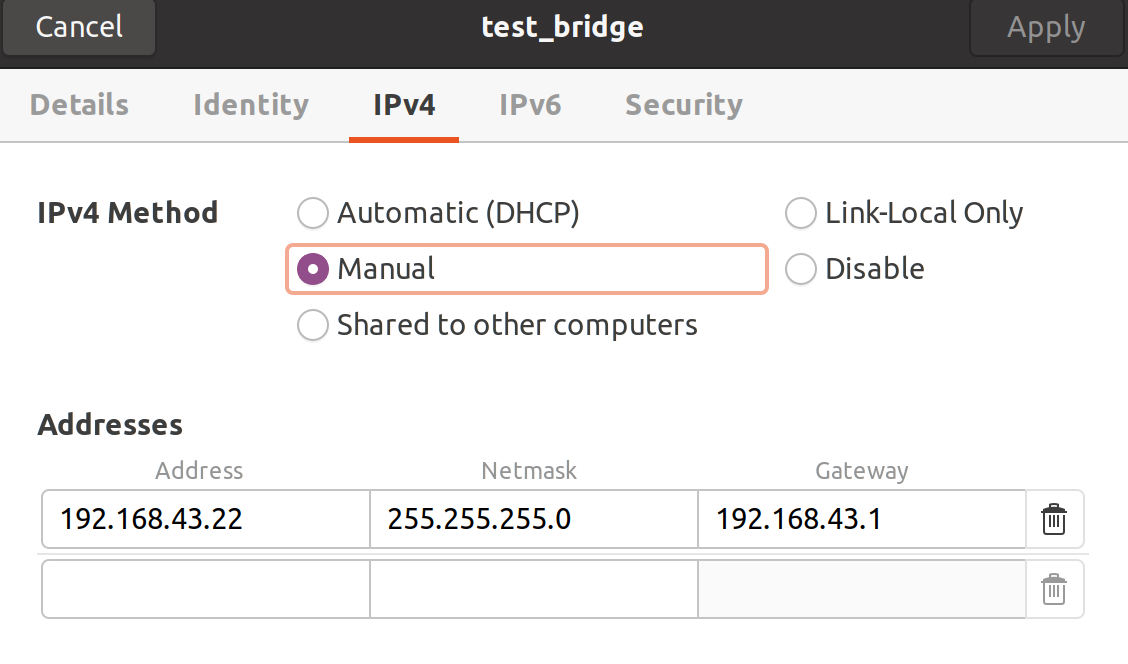Click the IPv4 tab

404,105
